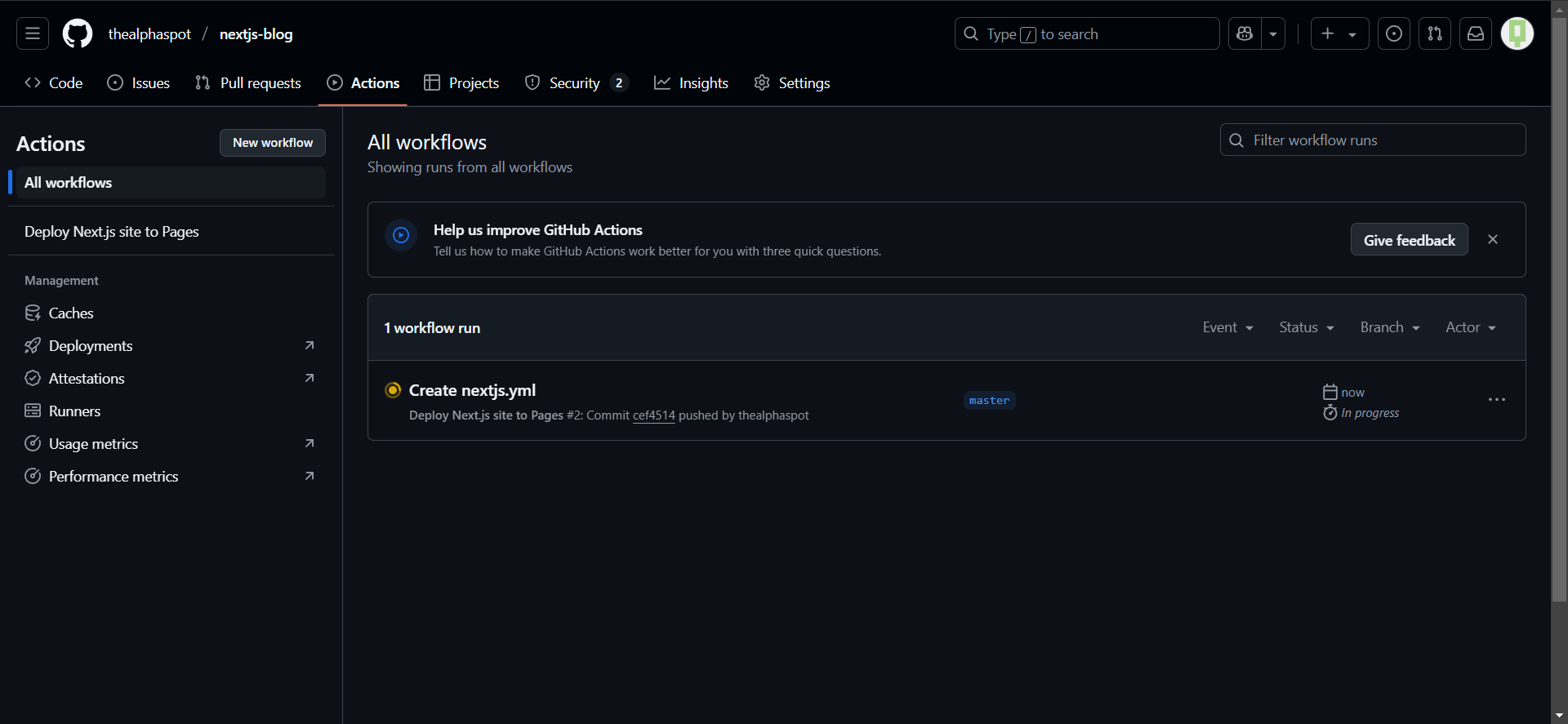
Task: Expand the Branch filter dropdown
Action: coord(1390,327)
